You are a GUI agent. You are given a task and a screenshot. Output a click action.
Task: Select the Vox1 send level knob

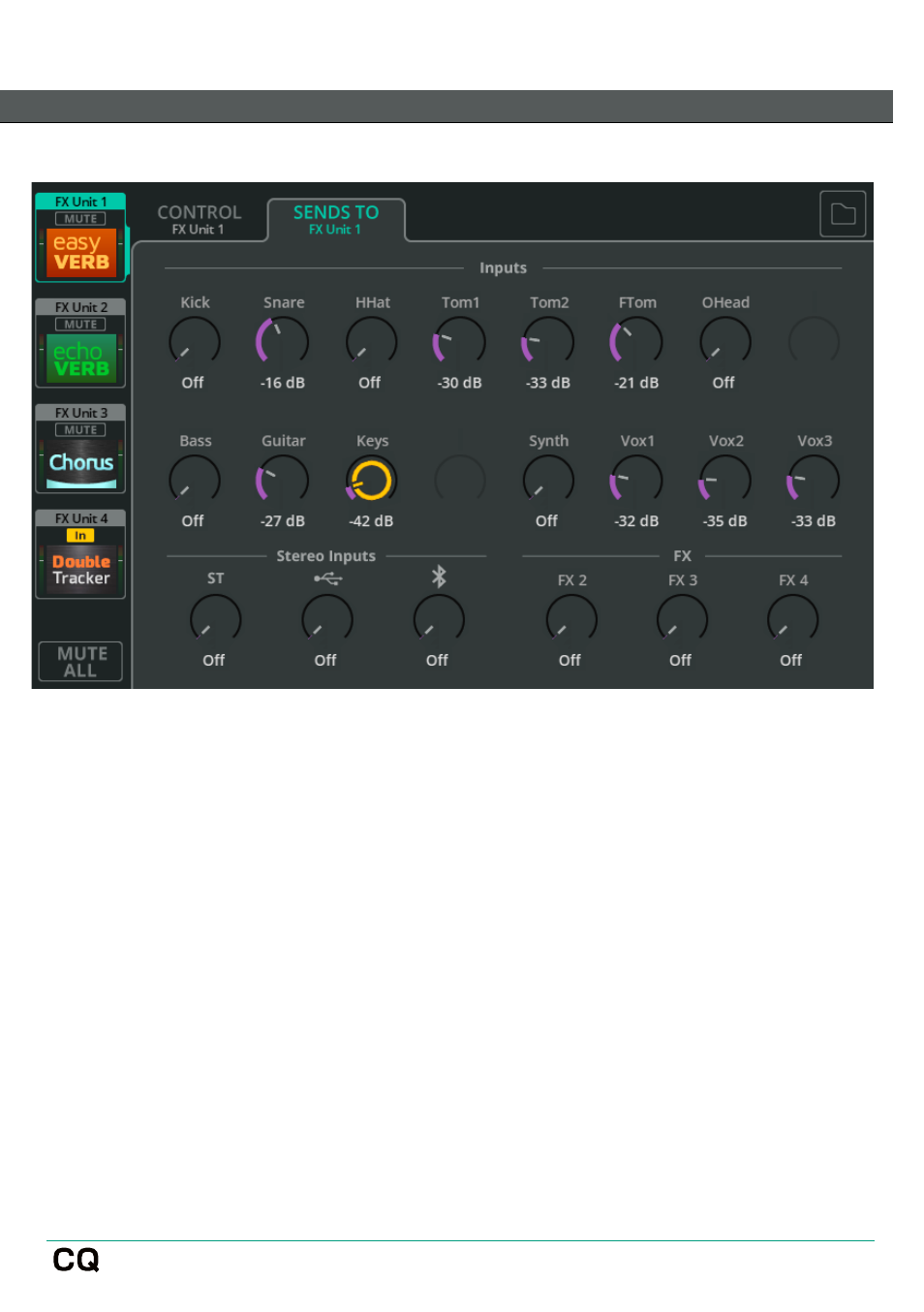[x=636, y=480]
